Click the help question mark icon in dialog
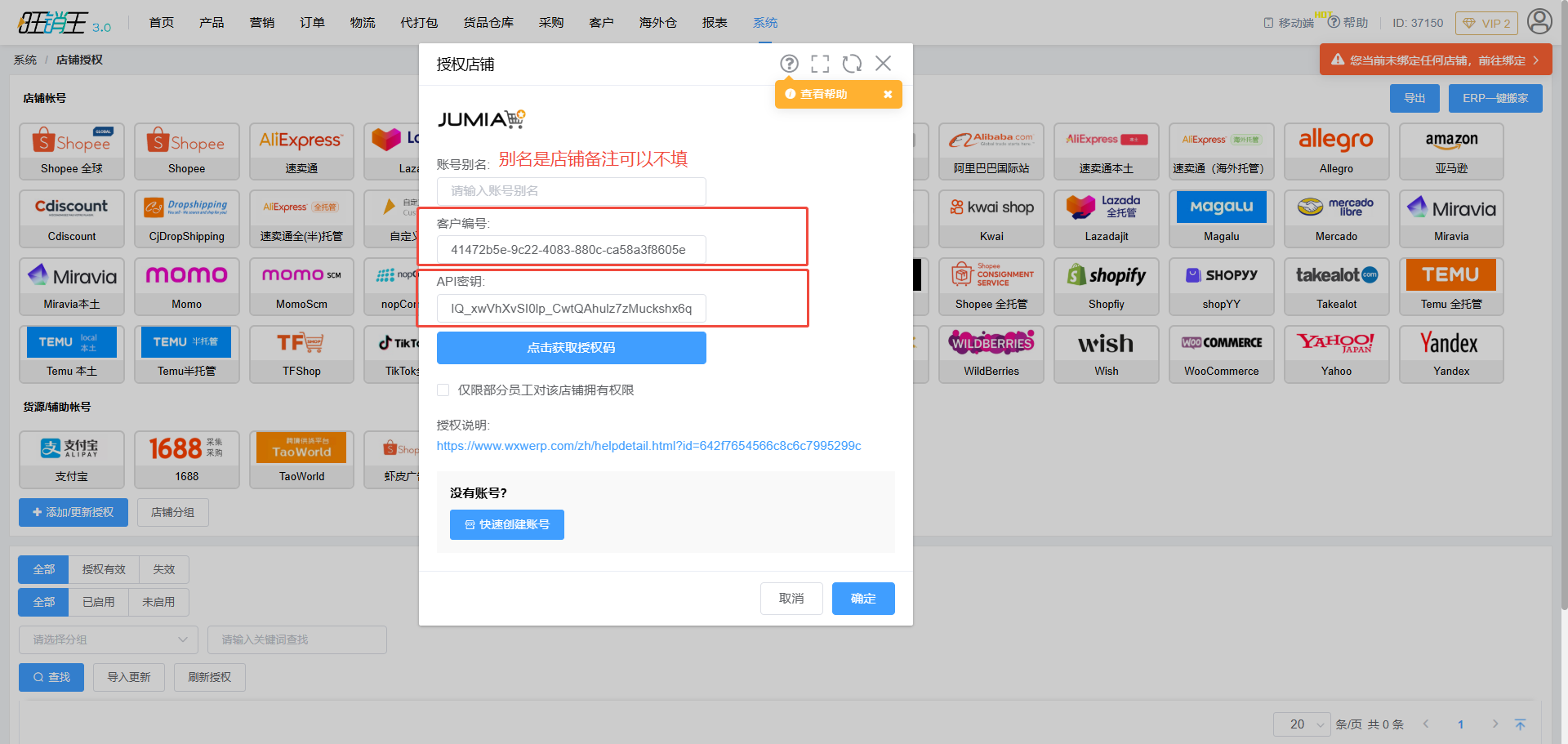 click(789, 64)
